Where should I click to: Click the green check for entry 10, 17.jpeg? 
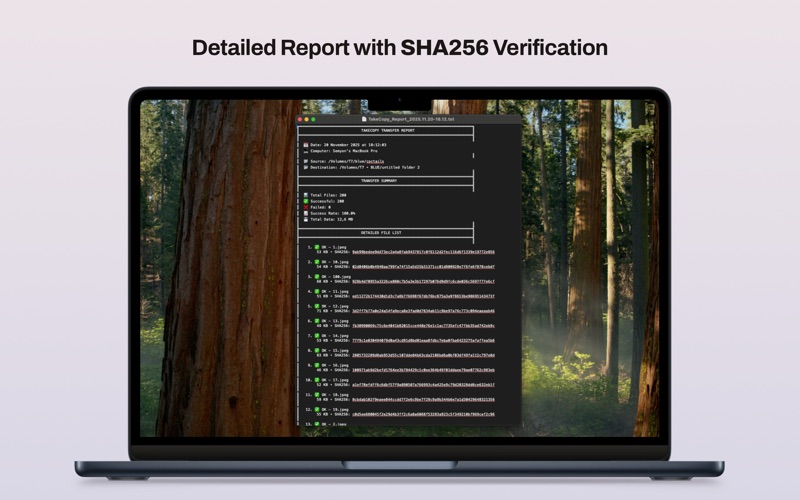click(317, 380)
